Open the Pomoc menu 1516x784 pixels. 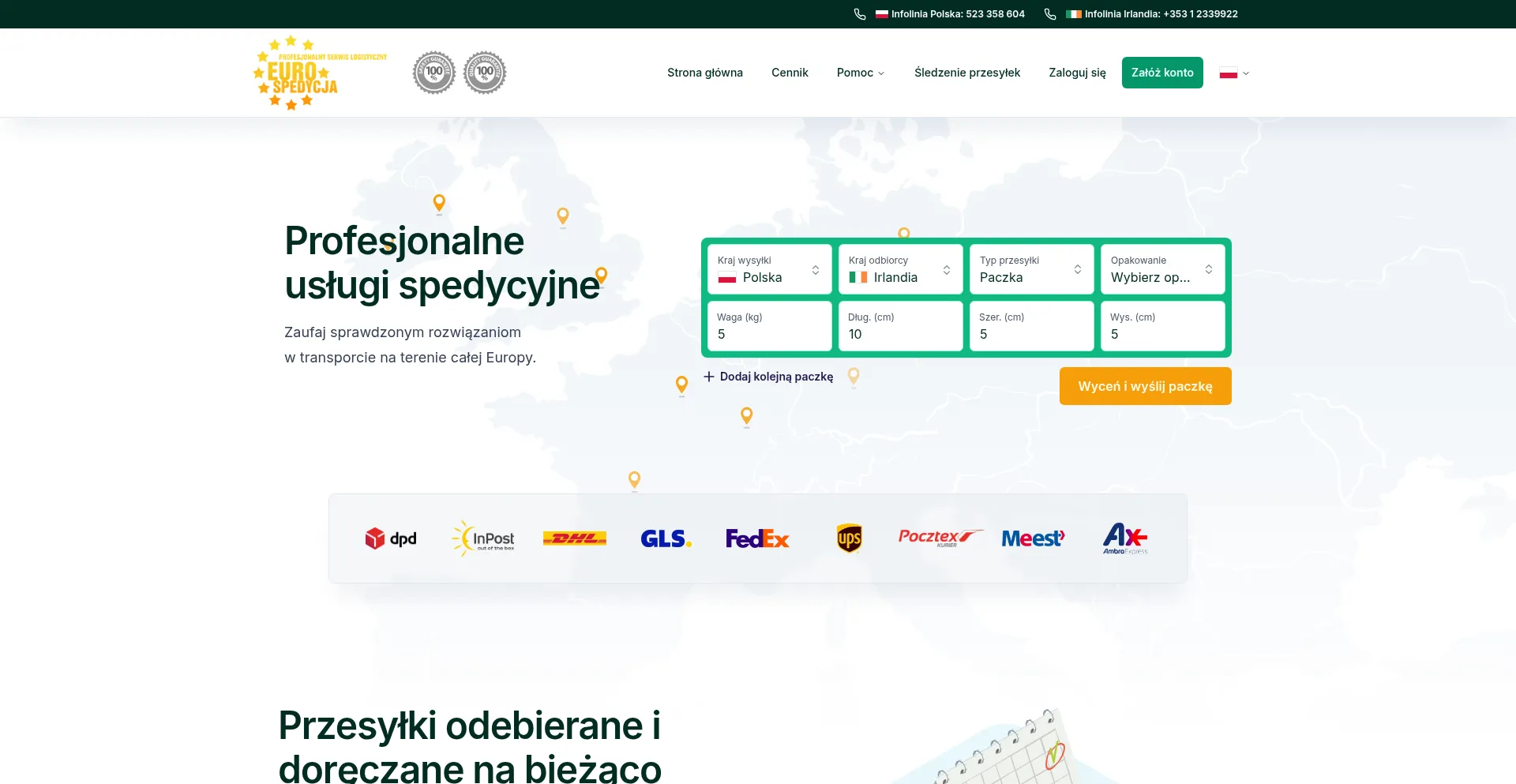coord(860,73)
